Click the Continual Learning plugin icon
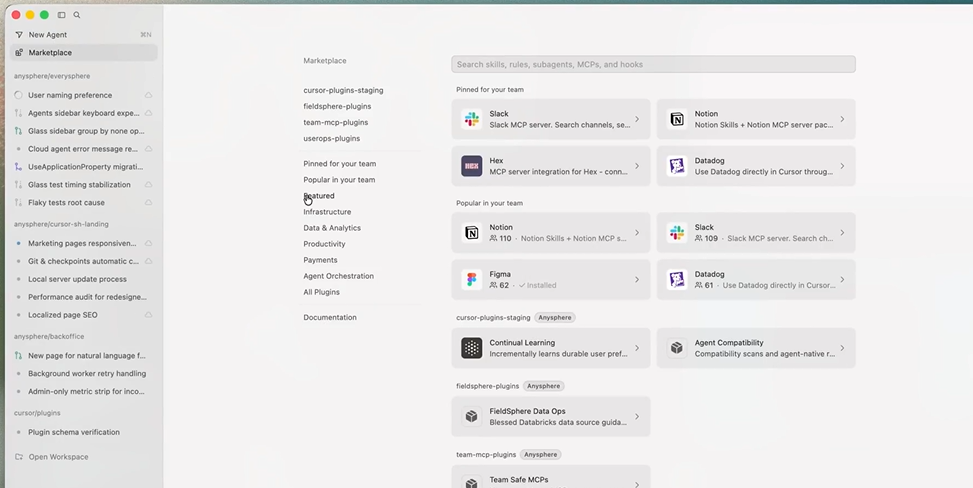This screenshot has height=488, width=973. click(x=471, y=348)
